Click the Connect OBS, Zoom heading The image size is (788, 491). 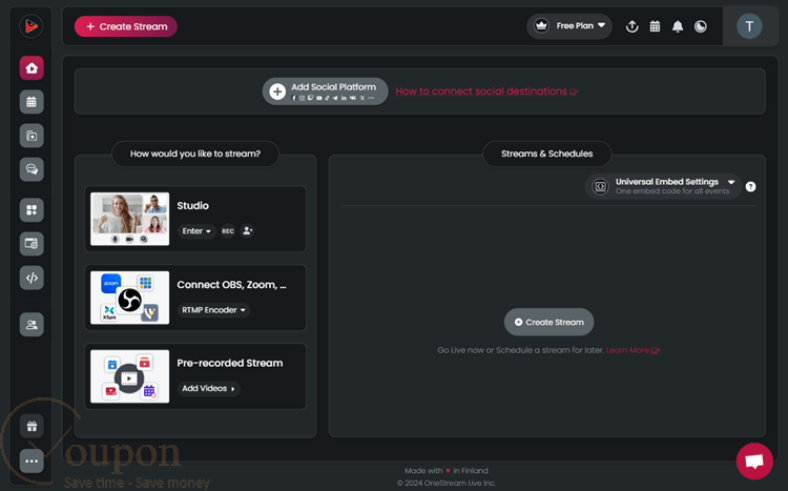[232, 284]
